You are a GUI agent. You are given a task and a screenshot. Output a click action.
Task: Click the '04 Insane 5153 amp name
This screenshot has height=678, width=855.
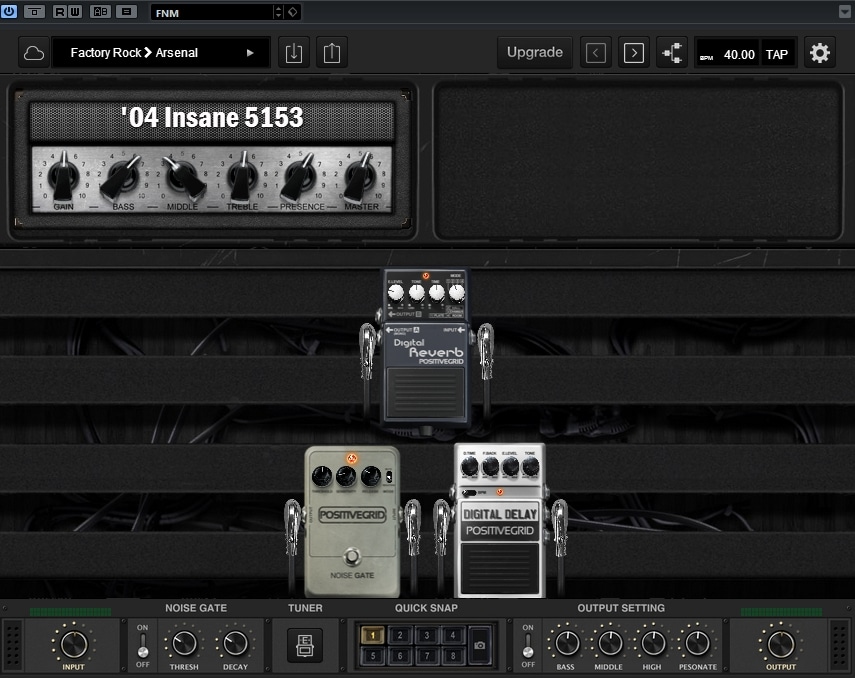point(212,118)
